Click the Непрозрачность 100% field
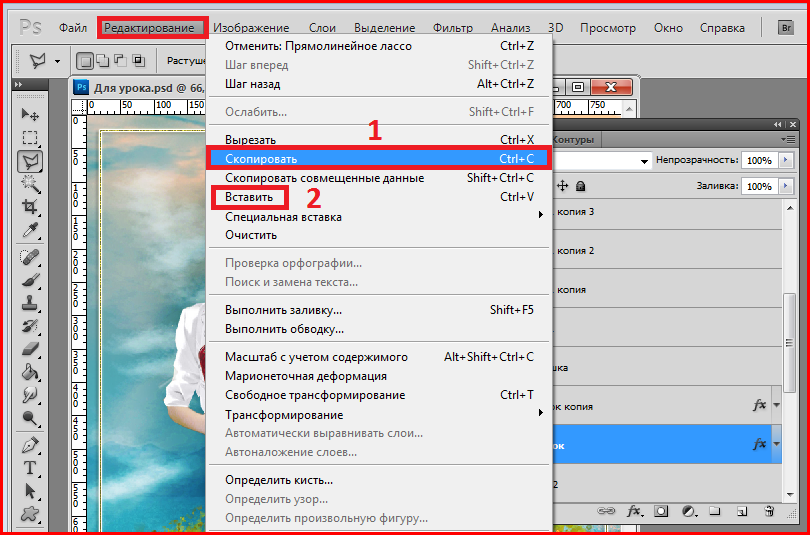Image resolution: width=810 pixels, height=535 pixels. (759, 160)
